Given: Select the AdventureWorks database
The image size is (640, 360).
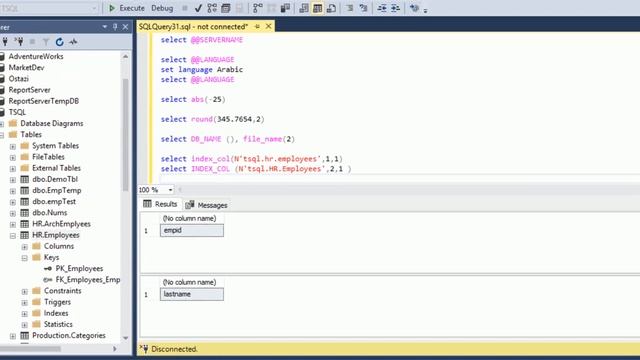Looking at the screenshot, I should point(36,56).
